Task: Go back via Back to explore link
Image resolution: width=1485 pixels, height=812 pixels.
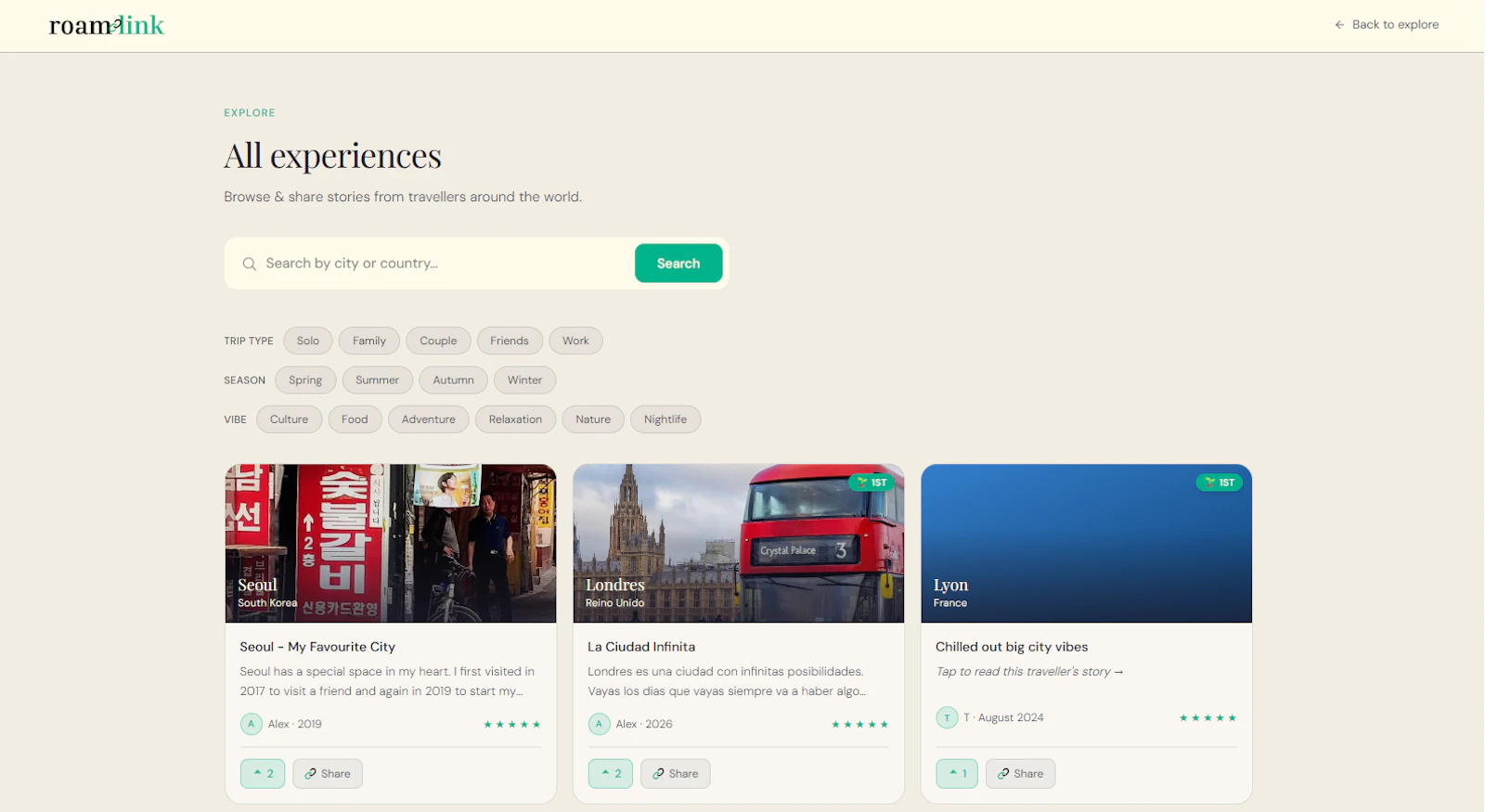Action: click(x=1387, y=25)
